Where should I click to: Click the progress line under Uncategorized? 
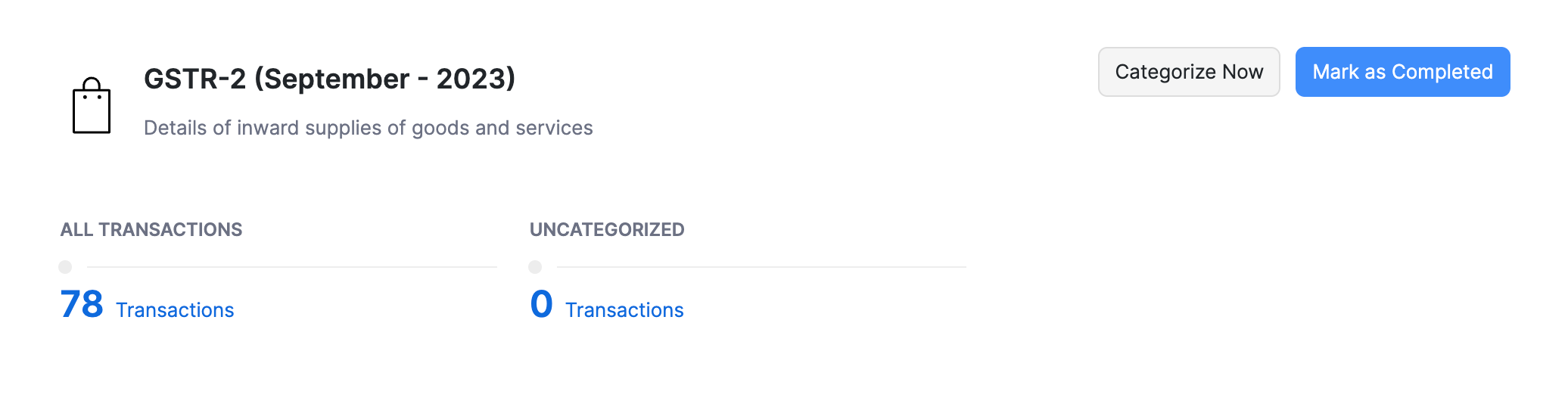click(761, 267)
